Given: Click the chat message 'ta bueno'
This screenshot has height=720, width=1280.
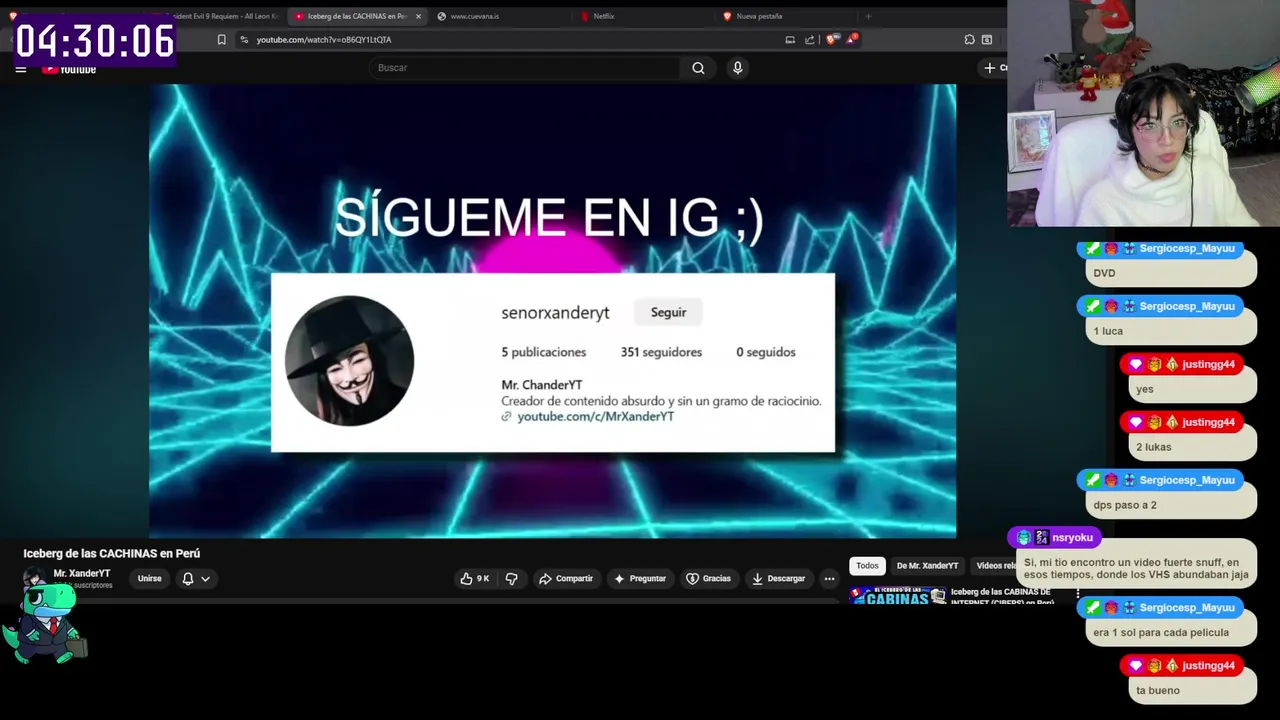Looking at the screenshot, I should (1190, 690).
